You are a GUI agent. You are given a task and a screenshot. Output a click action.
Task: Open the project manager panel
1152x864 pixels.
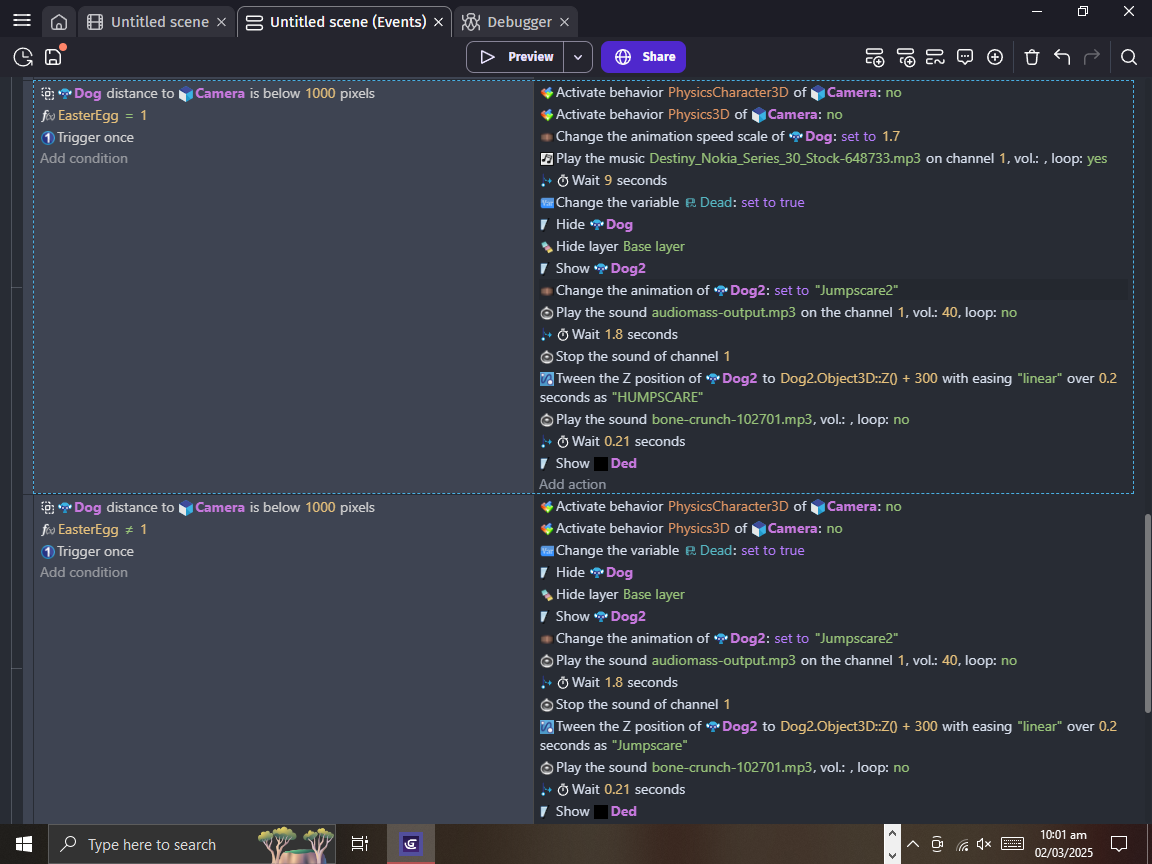point(22,57)
